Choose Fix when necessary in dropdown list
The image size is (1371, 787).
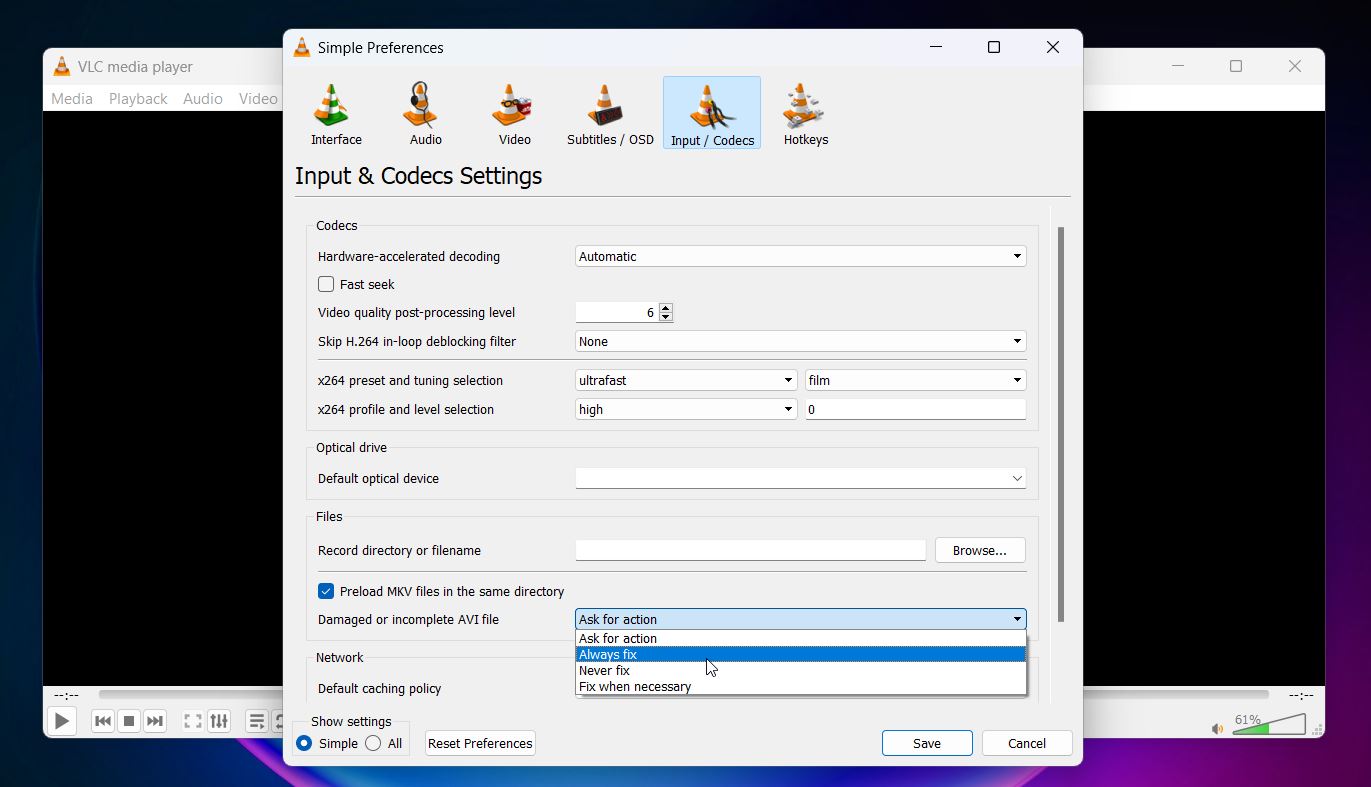point(801,686)
